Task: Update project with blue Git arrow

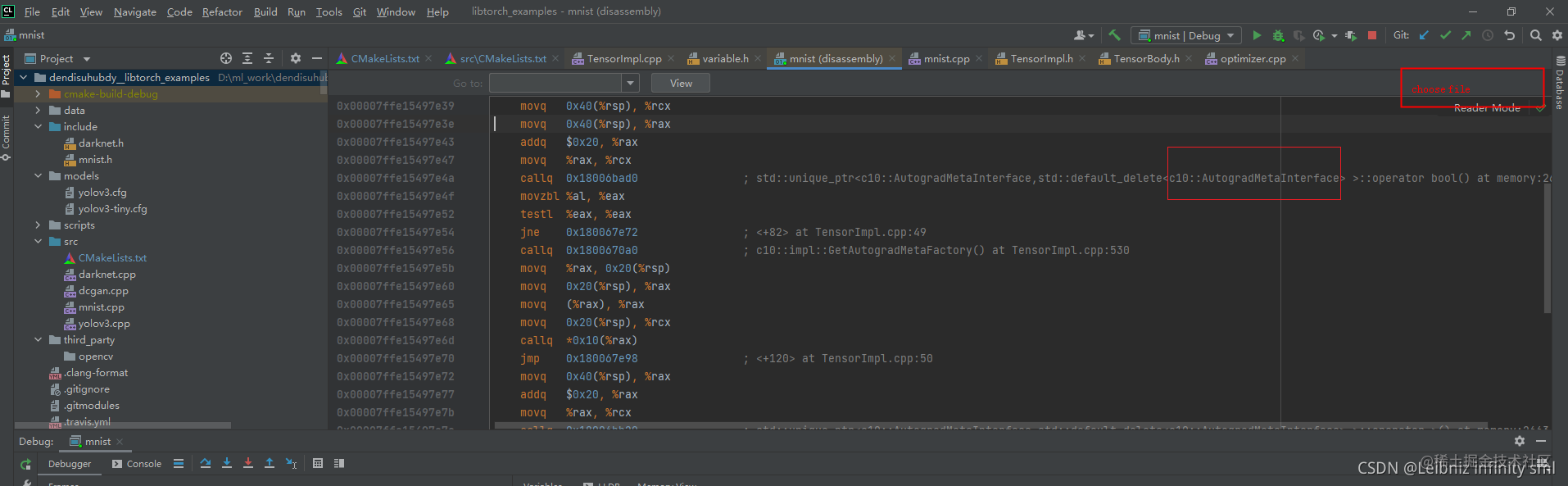Action: click(1424, 35)
